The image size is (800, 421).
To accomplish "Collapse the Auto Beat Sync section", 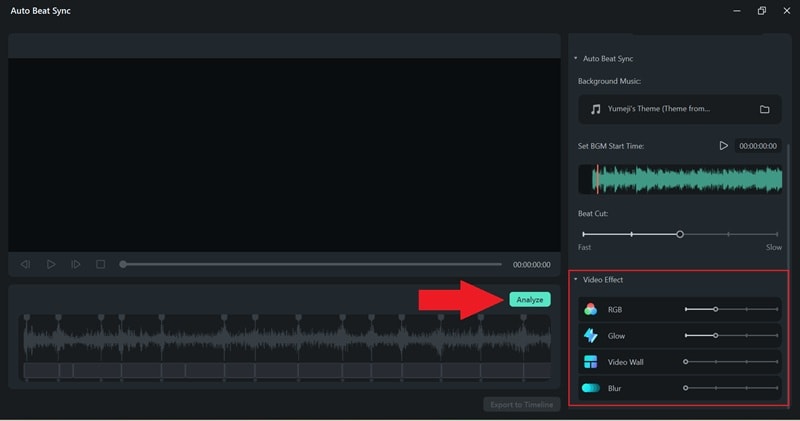I will tap(576, 58).
